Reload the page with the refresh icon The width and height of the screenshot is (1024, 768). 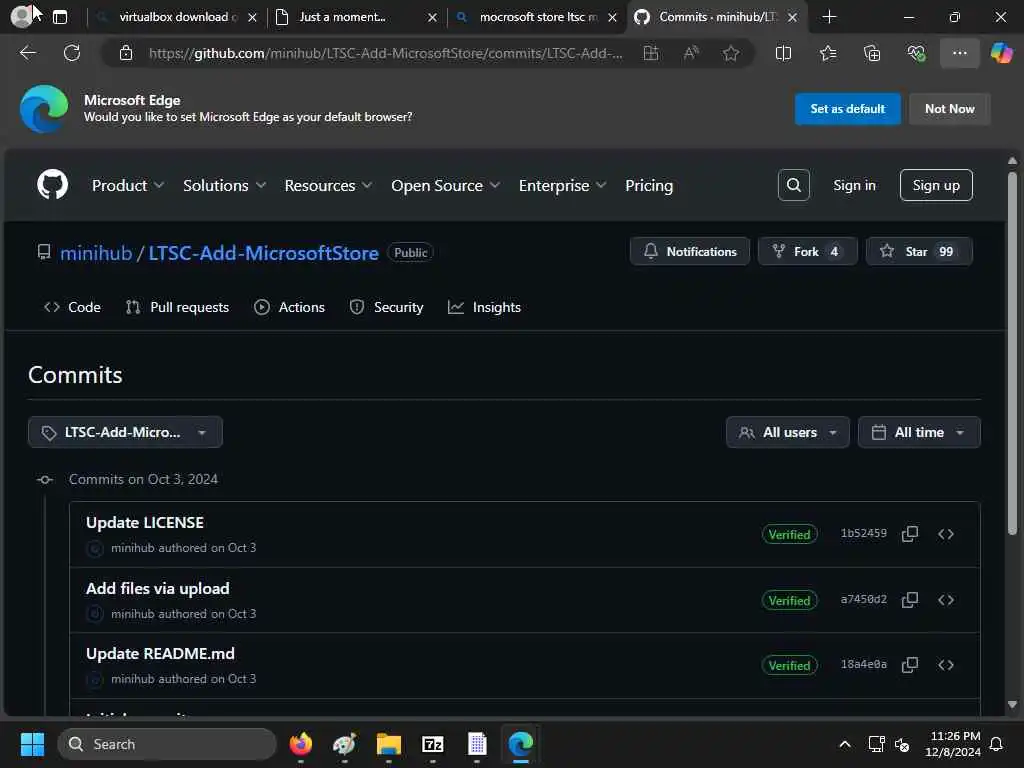72,53
